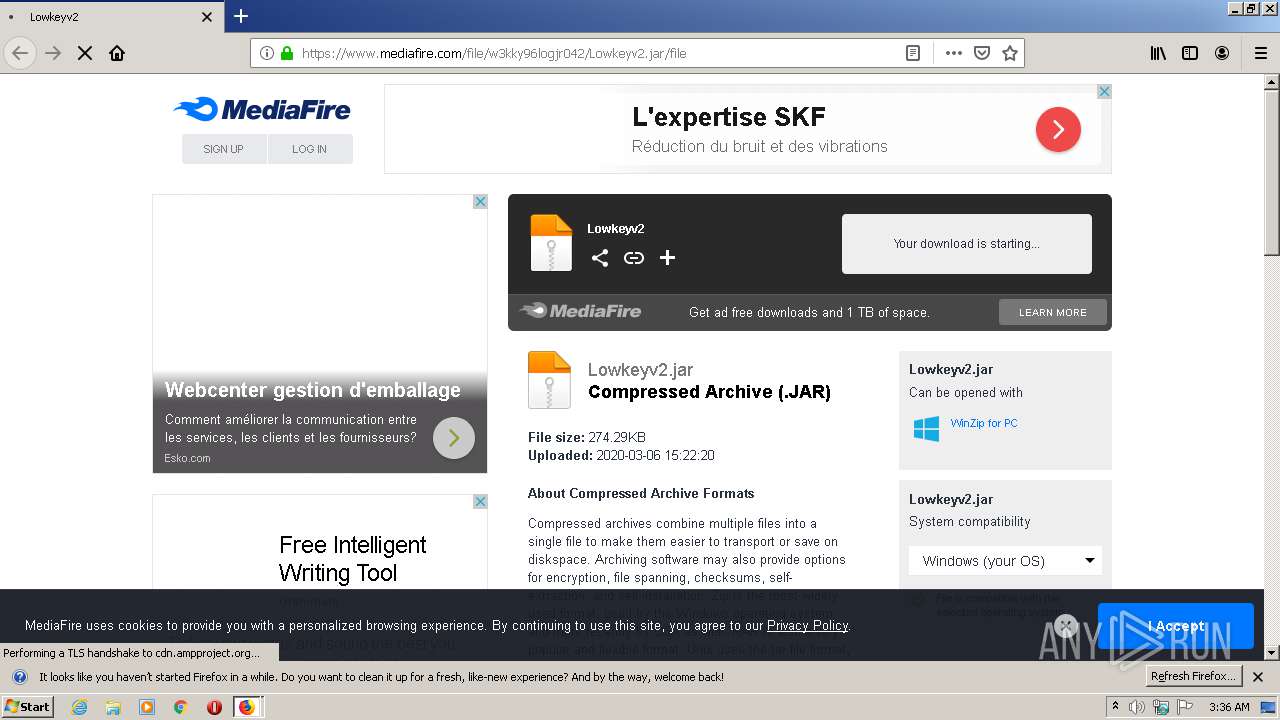Click 'About Compressed Archive Formats' heading

click(641, 493)
